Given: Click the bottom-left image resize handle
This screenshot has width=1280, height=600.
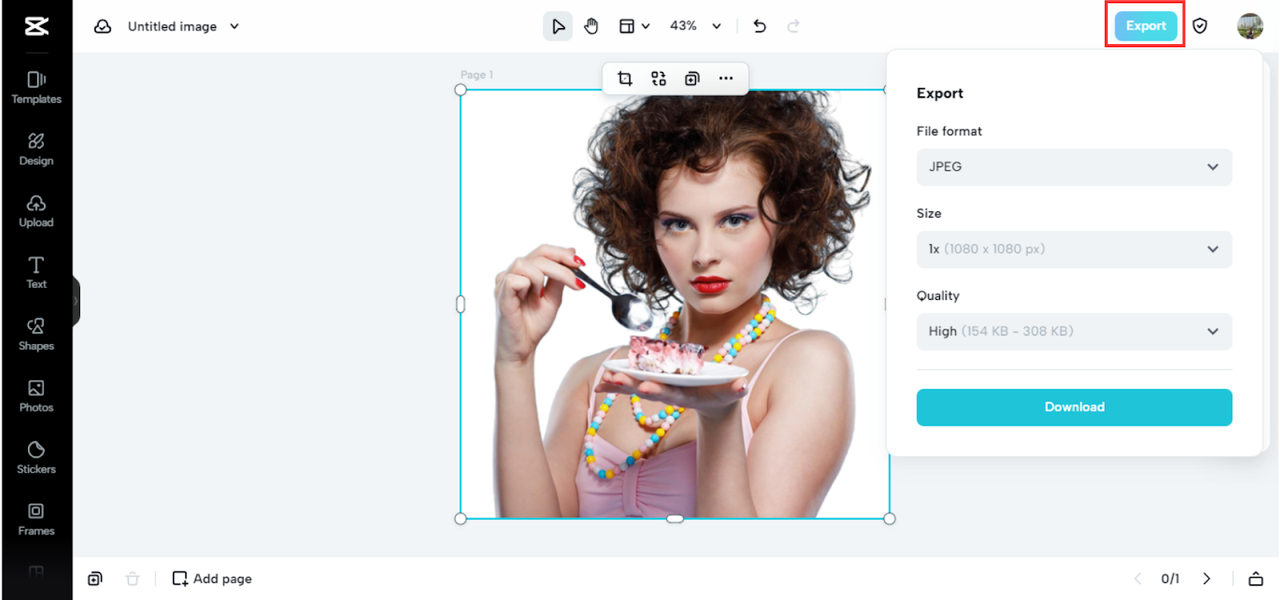Looking at the screenshot, I should tap(461, 518).
